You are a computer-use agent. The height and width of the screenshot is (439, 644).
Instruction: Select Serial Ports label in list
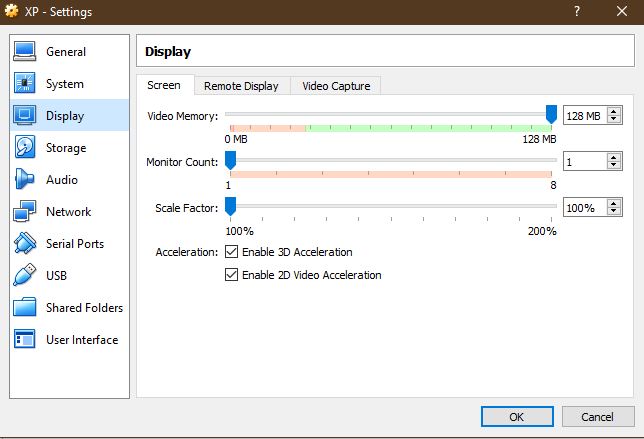[75, 244]
